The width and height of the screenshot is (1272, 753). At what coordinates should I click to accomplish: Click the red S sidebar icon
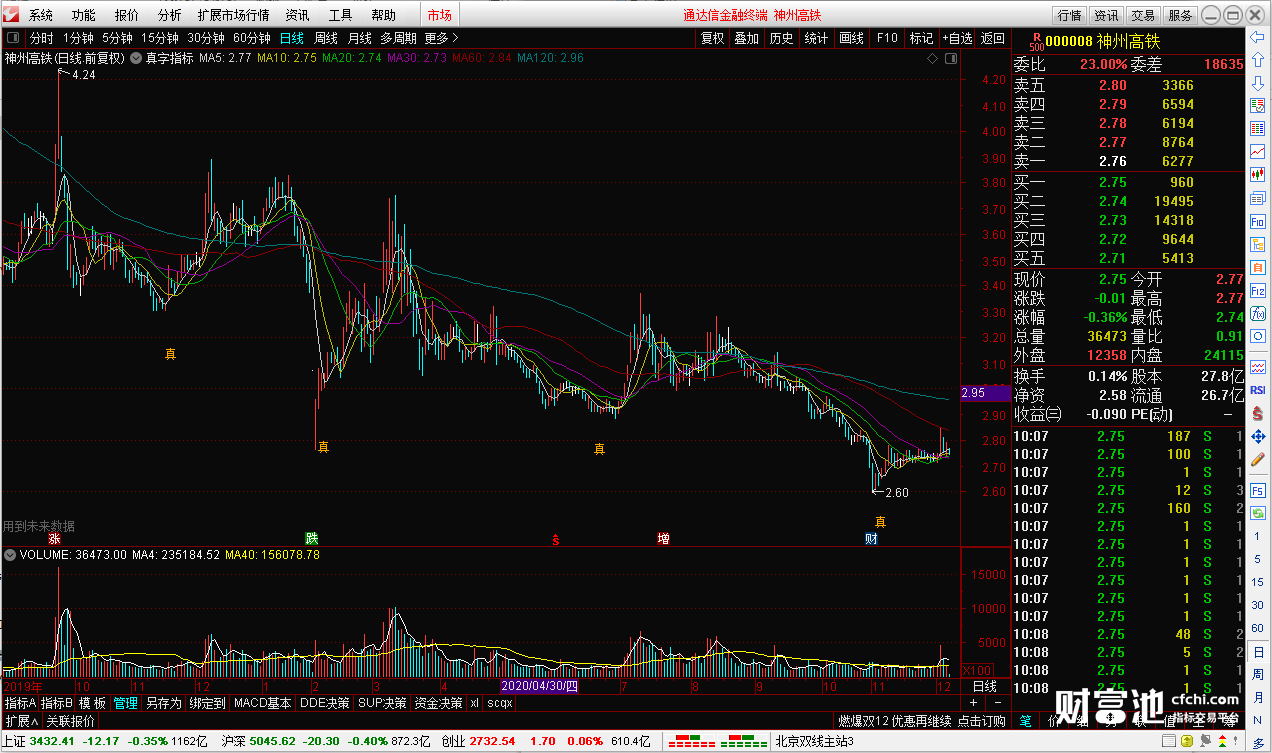point(1258,413)
